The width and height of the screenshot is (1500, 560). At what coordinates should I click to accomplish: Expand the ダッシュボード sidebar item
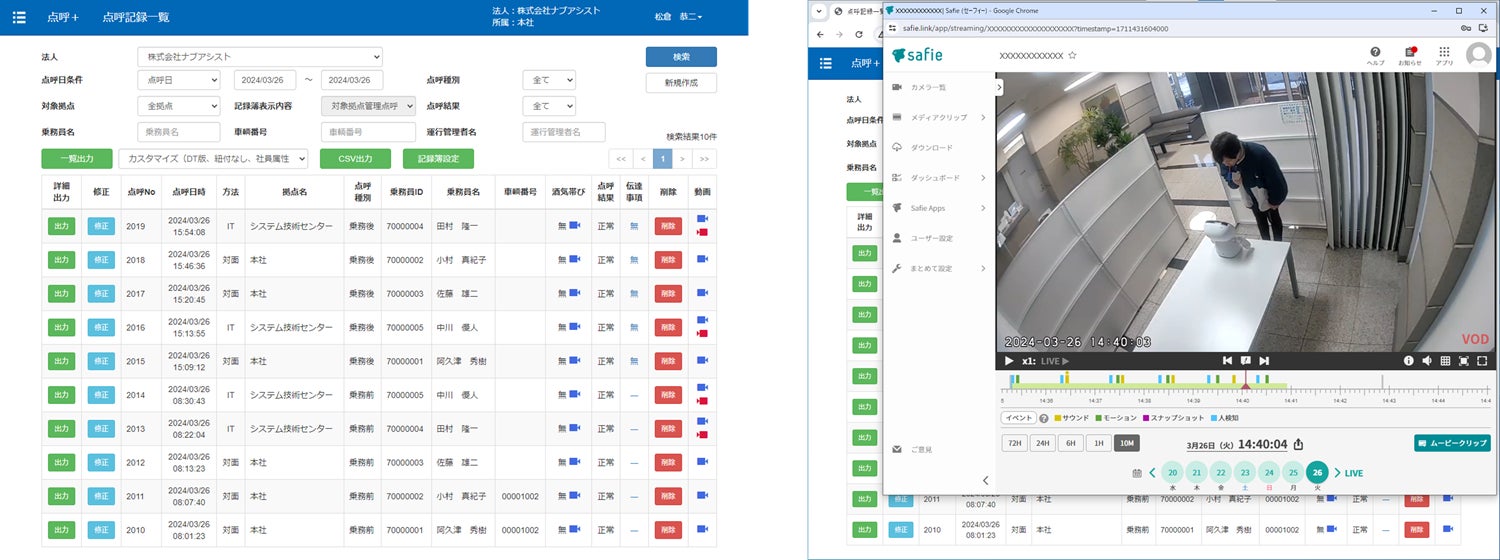click(x=939, y=178)
